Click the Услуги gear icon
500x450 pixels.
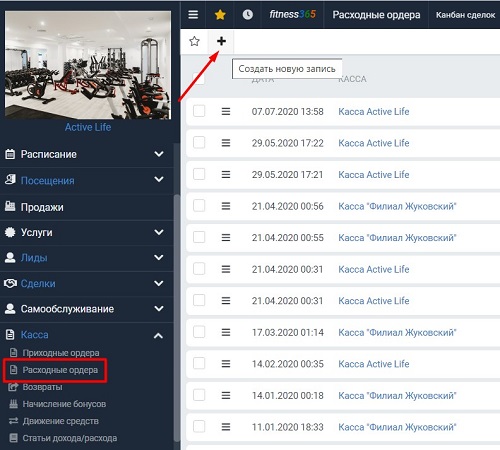tap(10, 232)
